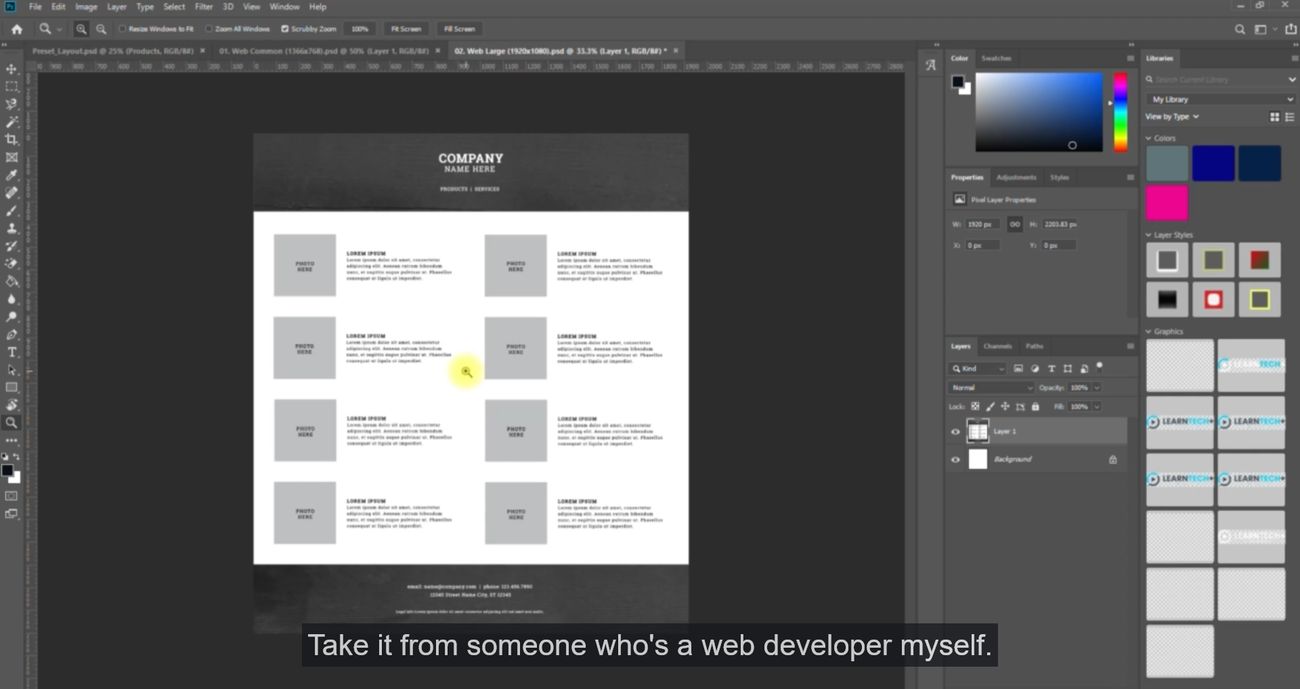1300x689 pixels.
Task: Pick the Horizontal Type tool
Action: pos(12,352)
